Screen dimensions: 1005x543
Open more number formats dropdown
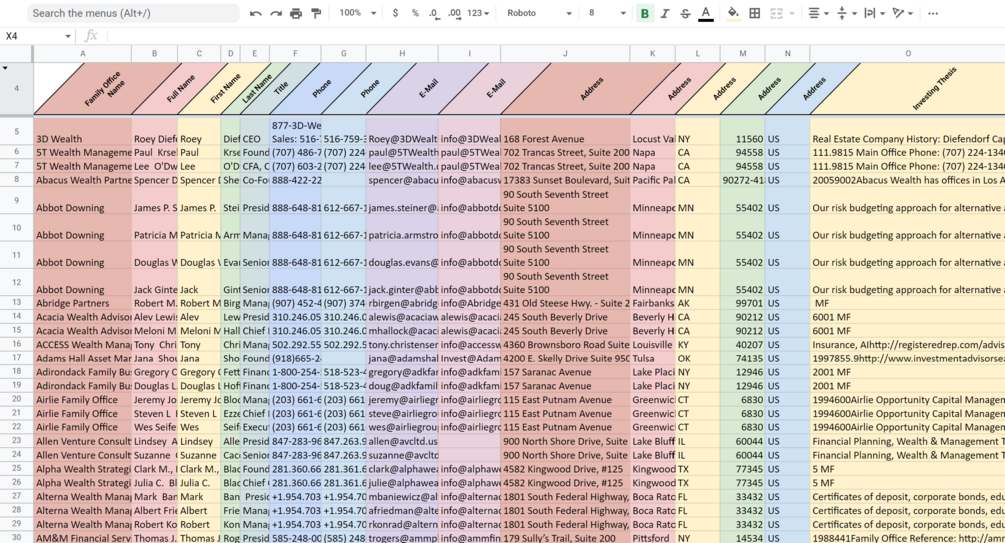pos(478,13)
